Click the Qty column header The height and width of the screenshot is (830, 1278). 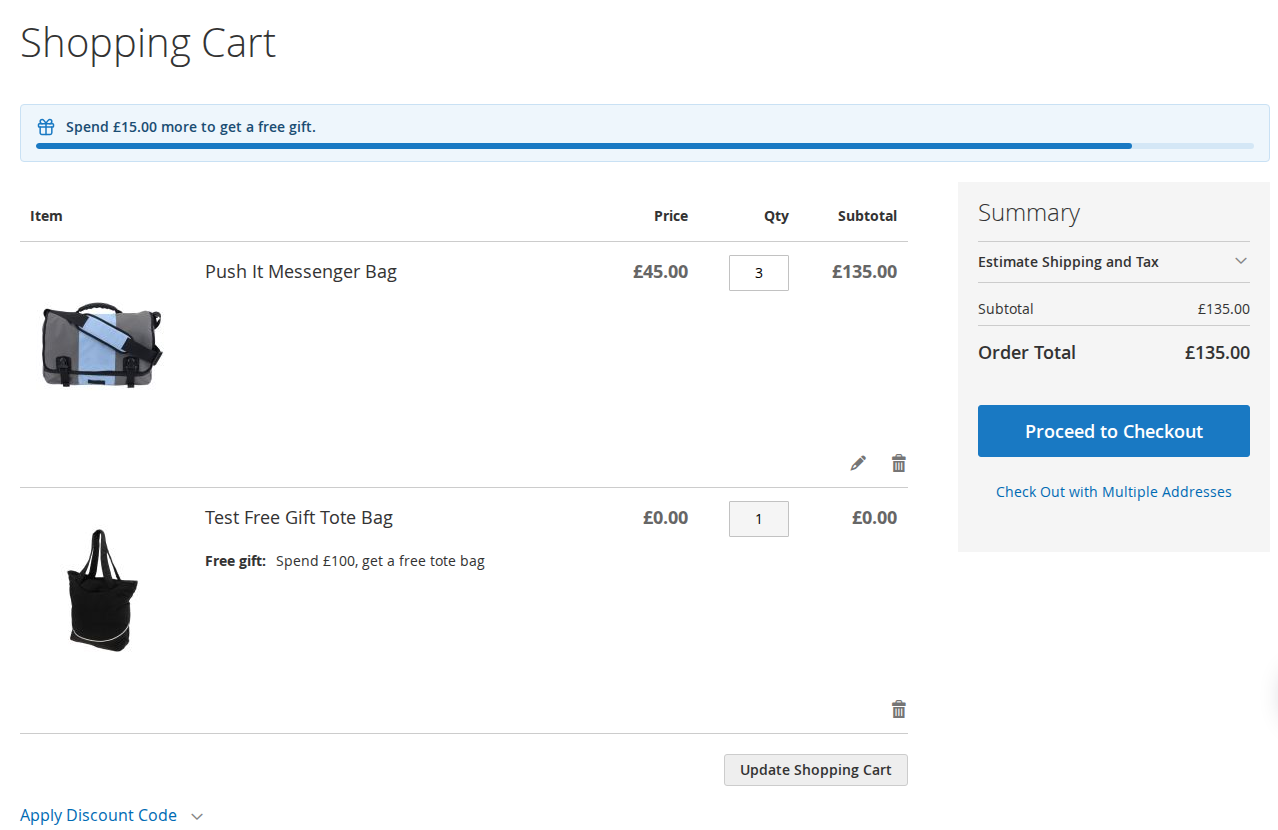(776, 215)
